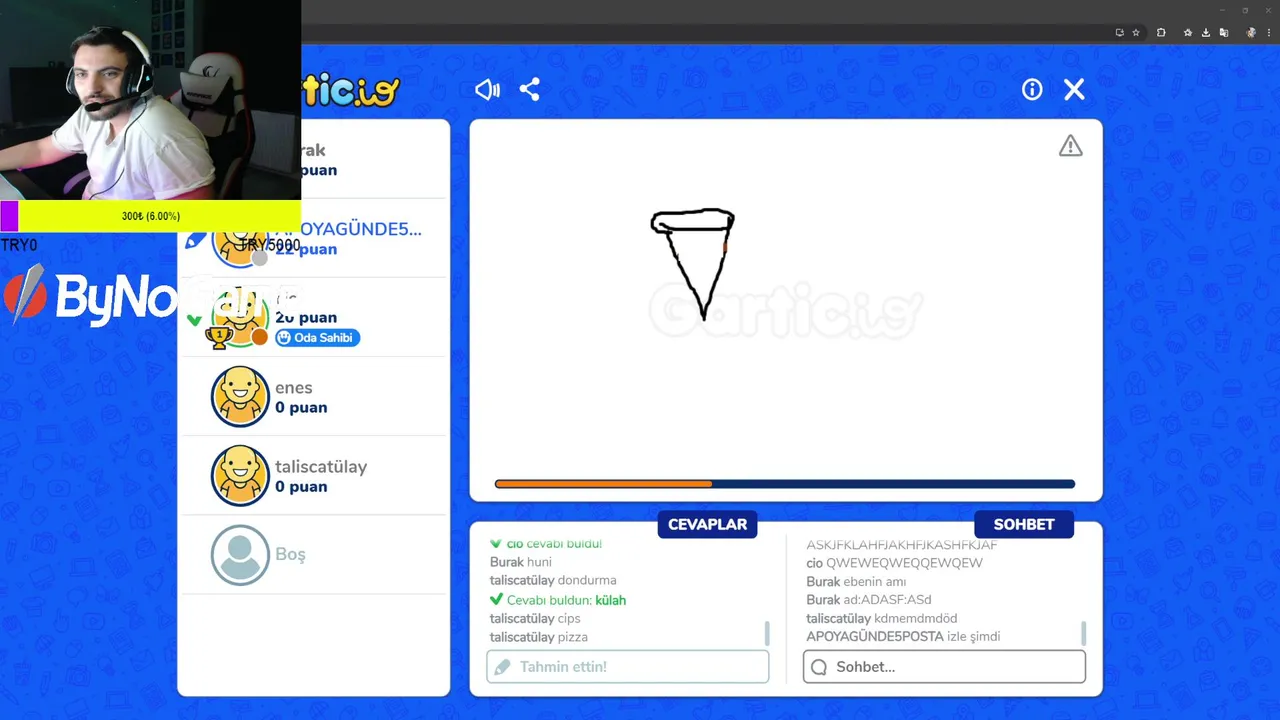
Task: Click the chat list scrollbar
Action: coord(1084,633)
